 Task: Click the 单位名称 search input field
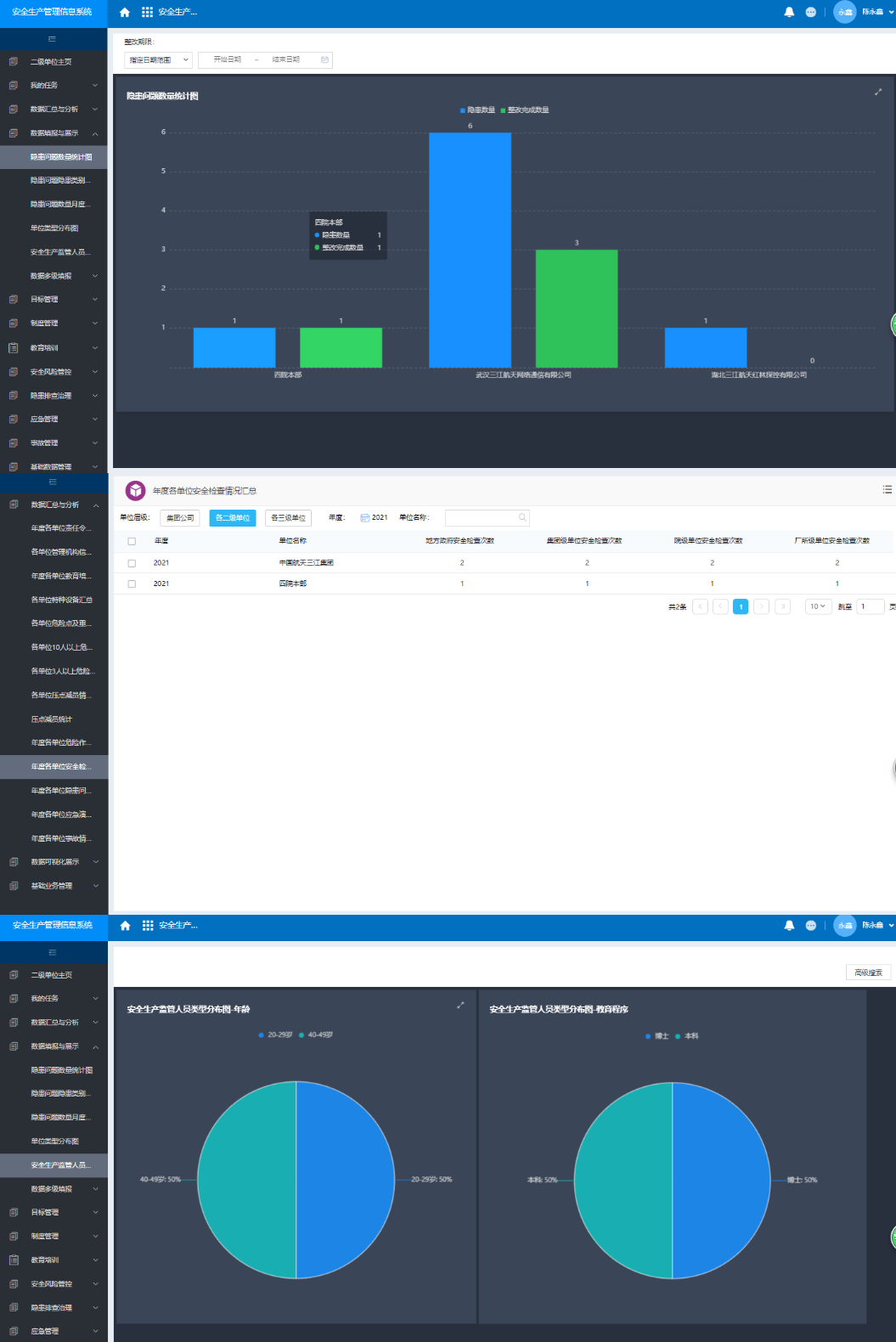(487, 517)
